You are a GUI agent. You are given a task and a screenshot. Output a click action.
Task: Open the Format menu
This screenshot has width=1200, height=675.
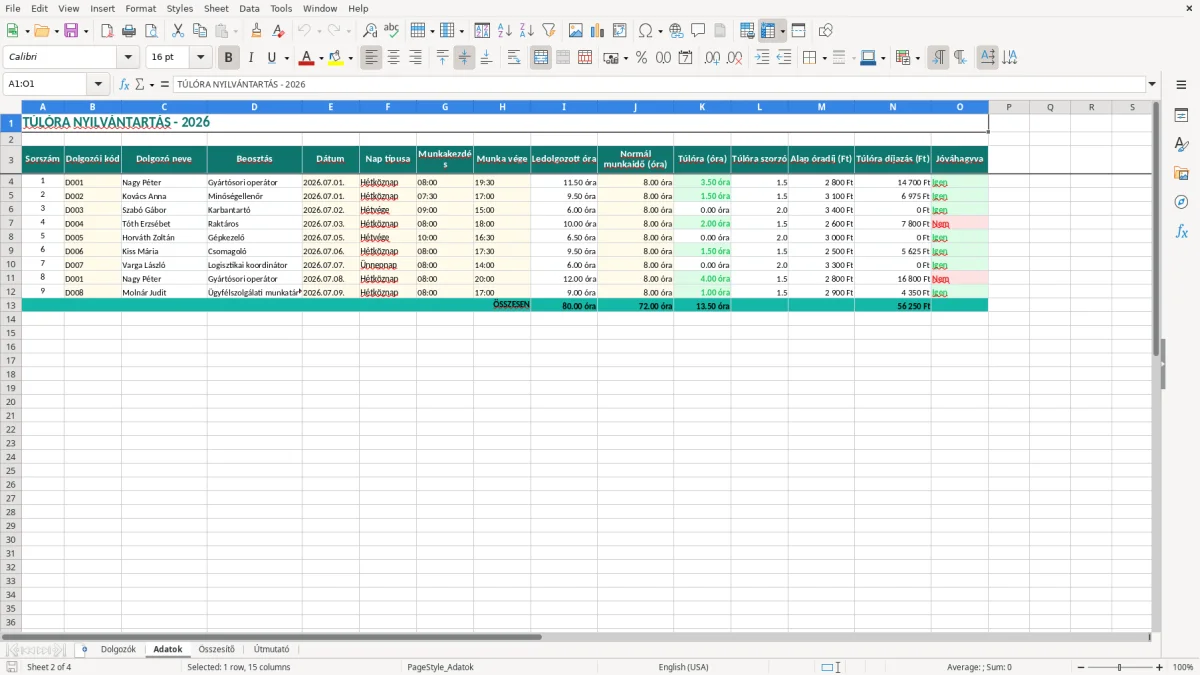point(141,8)
